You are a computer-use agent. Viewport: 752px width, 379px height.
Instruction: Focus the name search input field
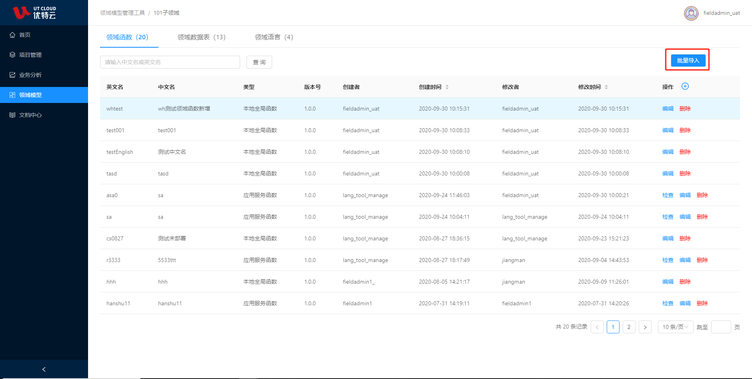(170, 62)
